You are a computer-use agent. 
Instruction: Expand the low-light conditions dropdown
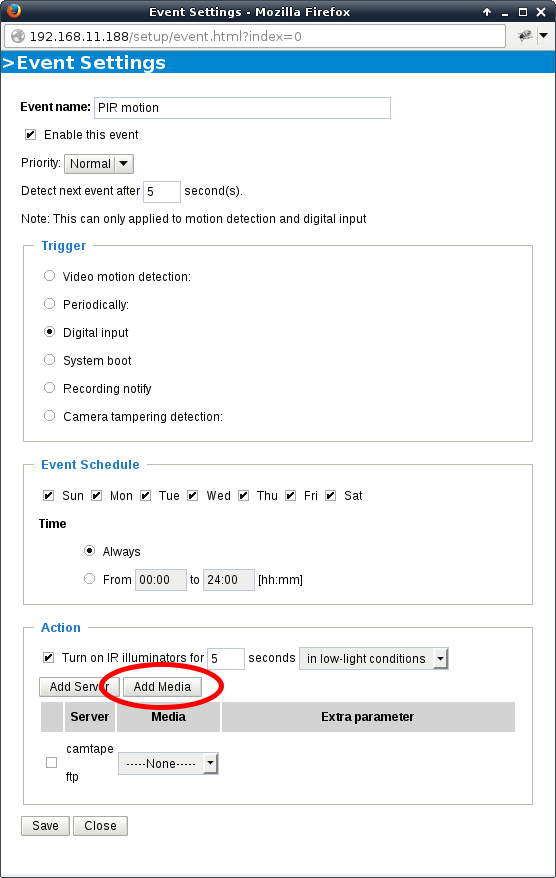point(374,658)
